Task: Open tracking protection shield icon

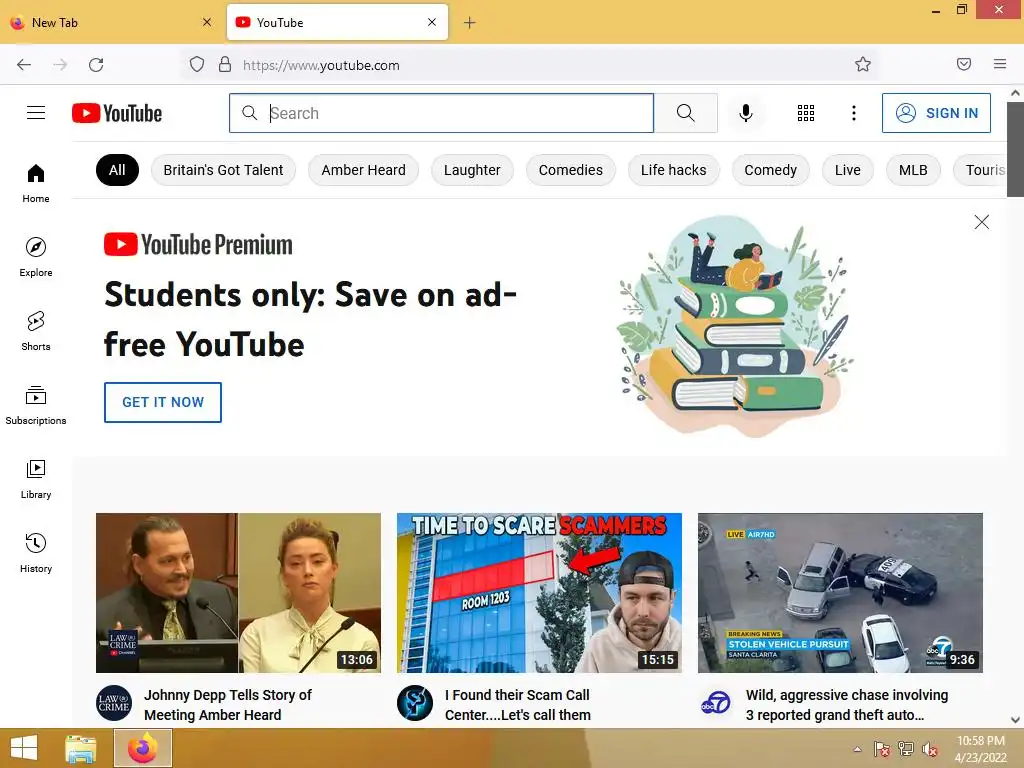Action: (197, 65)
